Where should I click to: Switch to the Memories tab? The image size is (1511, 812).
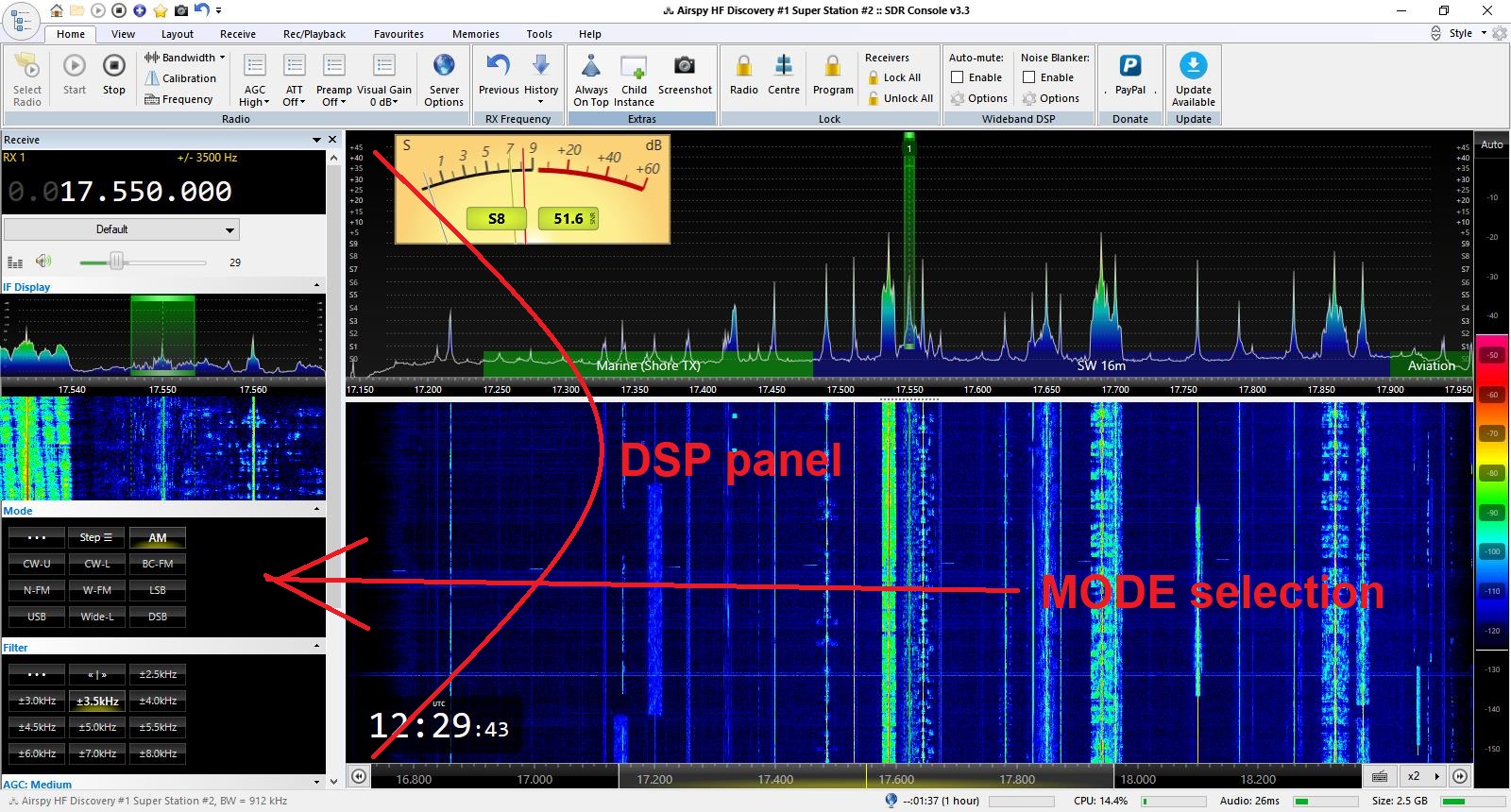475,34
